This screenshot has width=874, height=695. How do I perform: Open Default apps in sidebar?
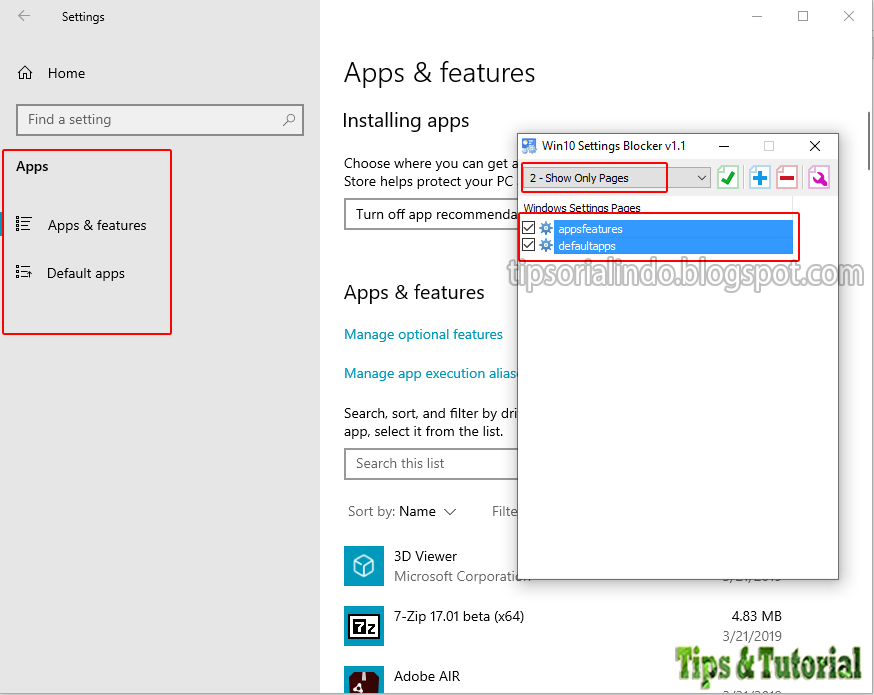(x=85, y=273)
